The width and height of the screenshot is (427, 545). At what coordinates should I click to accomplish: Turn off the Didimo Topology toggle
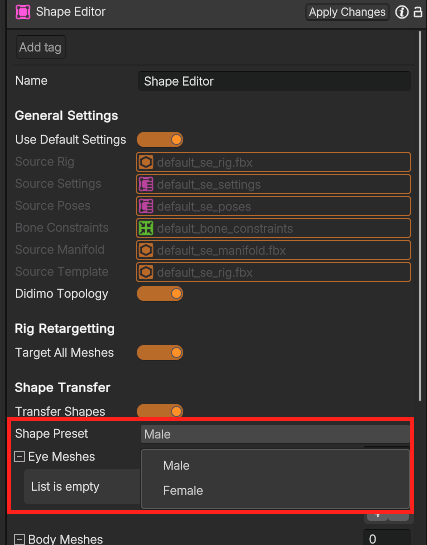coord(160,294)
